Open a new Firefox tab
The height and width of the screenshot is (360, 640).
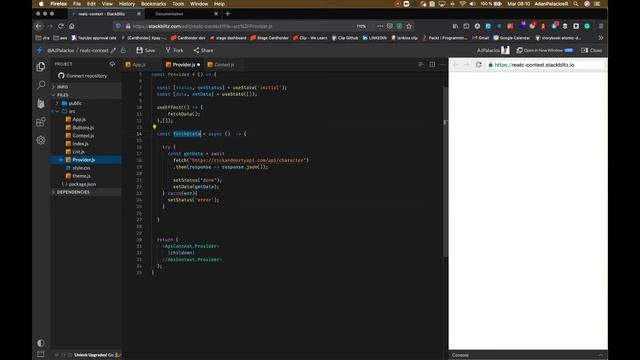[x=228, y=14]
